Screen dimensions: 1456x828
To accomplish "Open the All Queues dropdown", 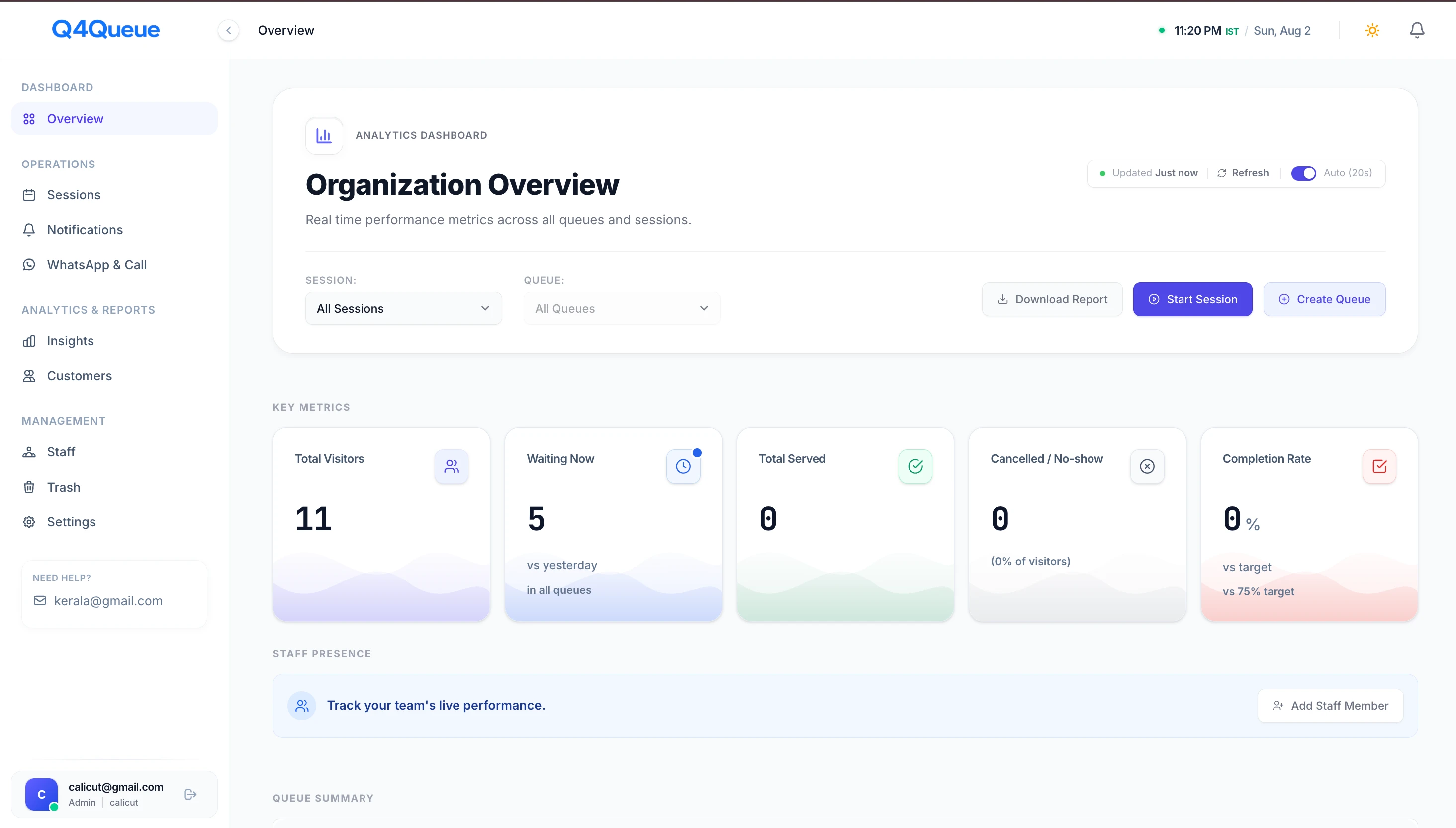I will [622, 308].
